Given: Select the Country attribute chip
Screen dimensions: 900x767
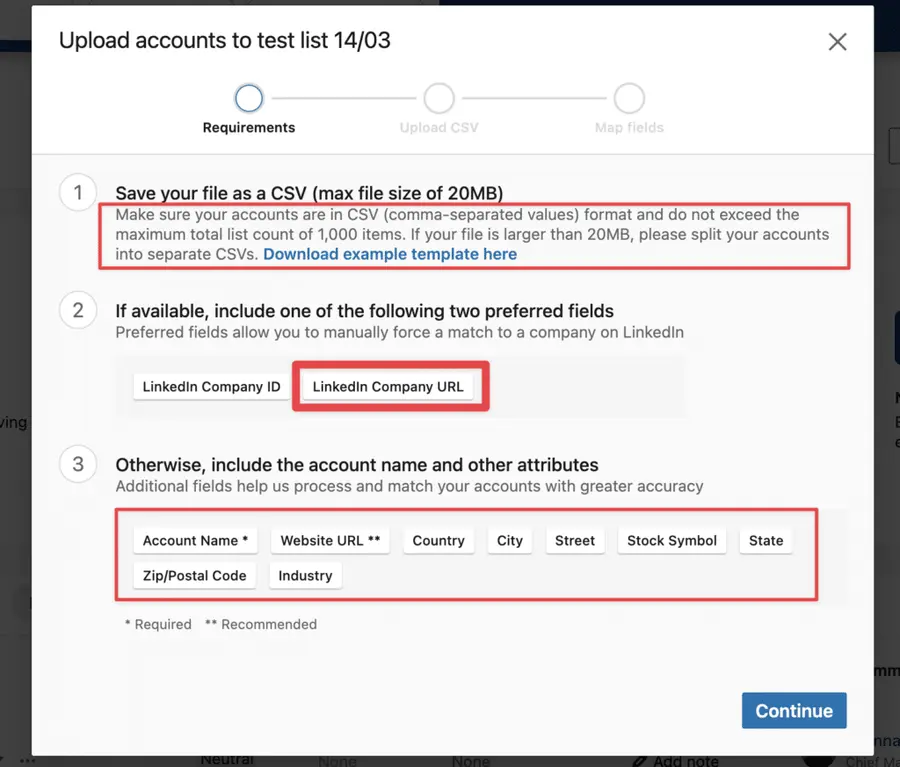Looking at the screenshot, I should click(x=438, y=540).
